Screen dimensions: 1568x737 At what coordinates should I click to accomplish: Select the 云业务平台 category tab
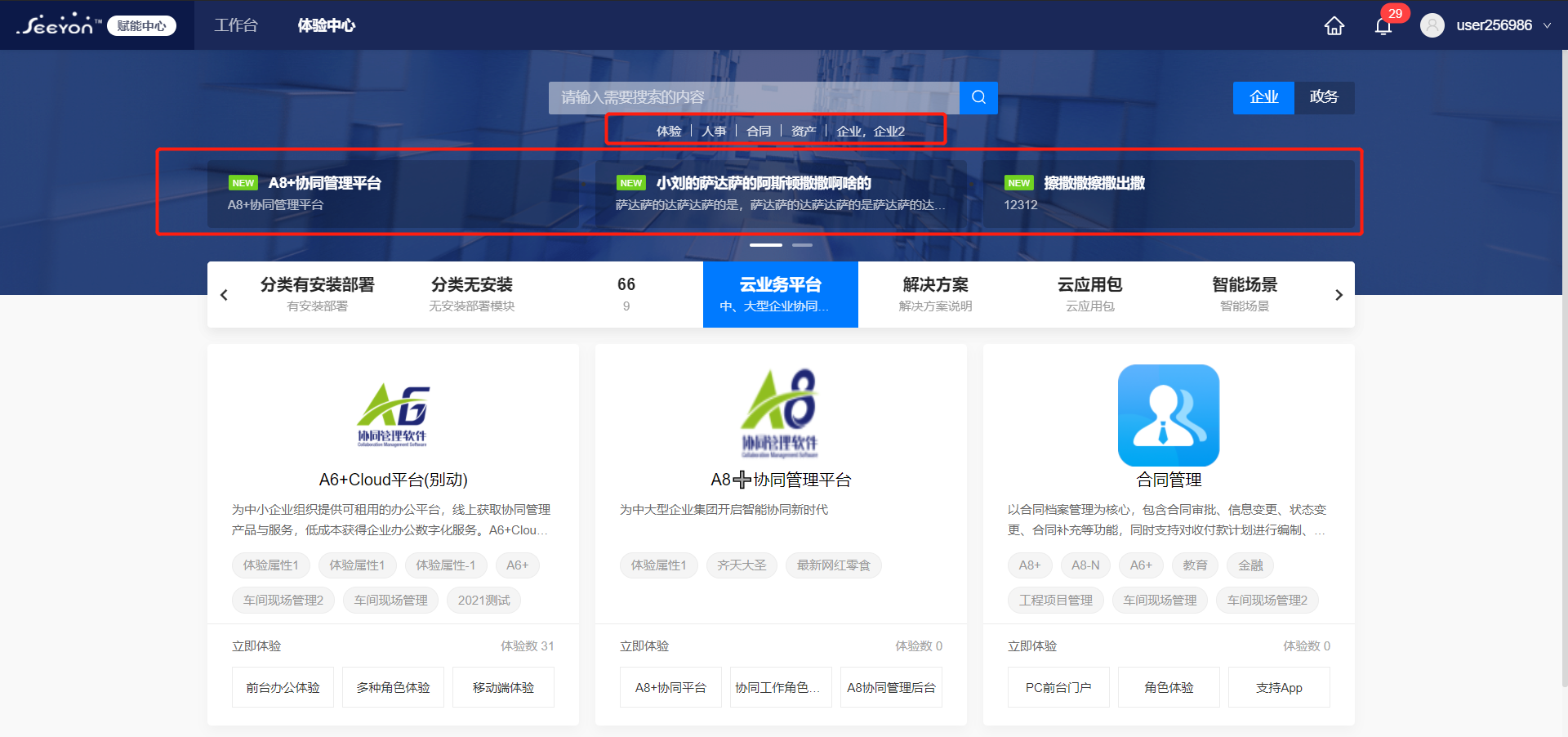(x=781, y=294)
